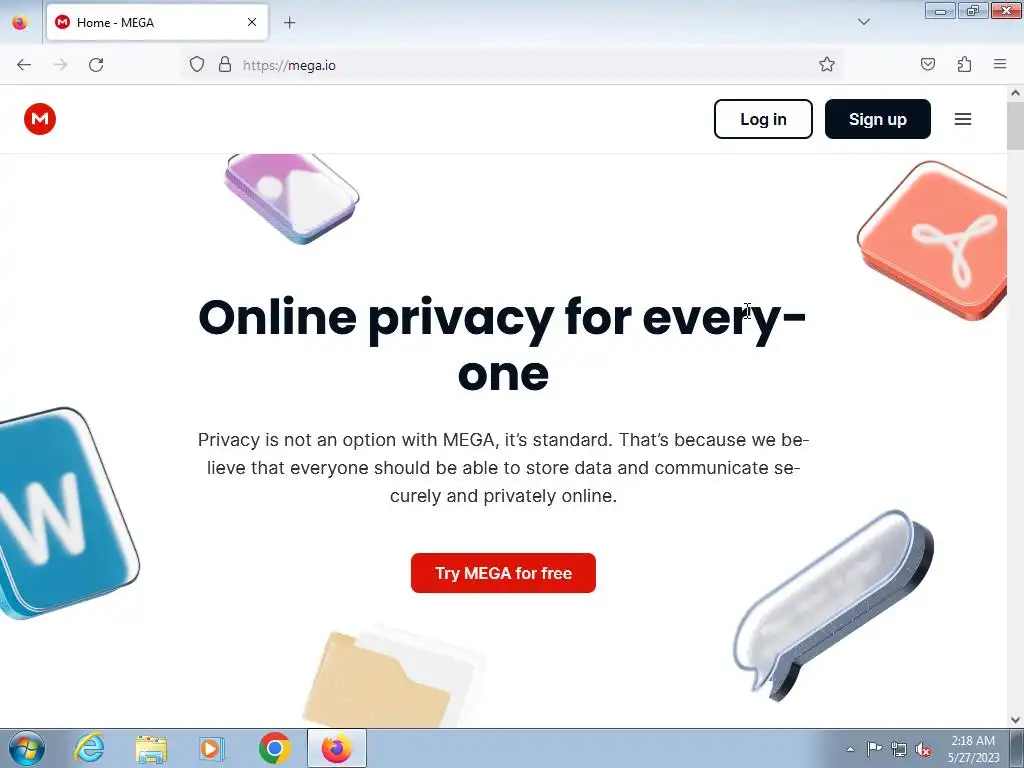Bookmark this page with the star icon
The image size is (1024, 768).
[x=827, y=64]
